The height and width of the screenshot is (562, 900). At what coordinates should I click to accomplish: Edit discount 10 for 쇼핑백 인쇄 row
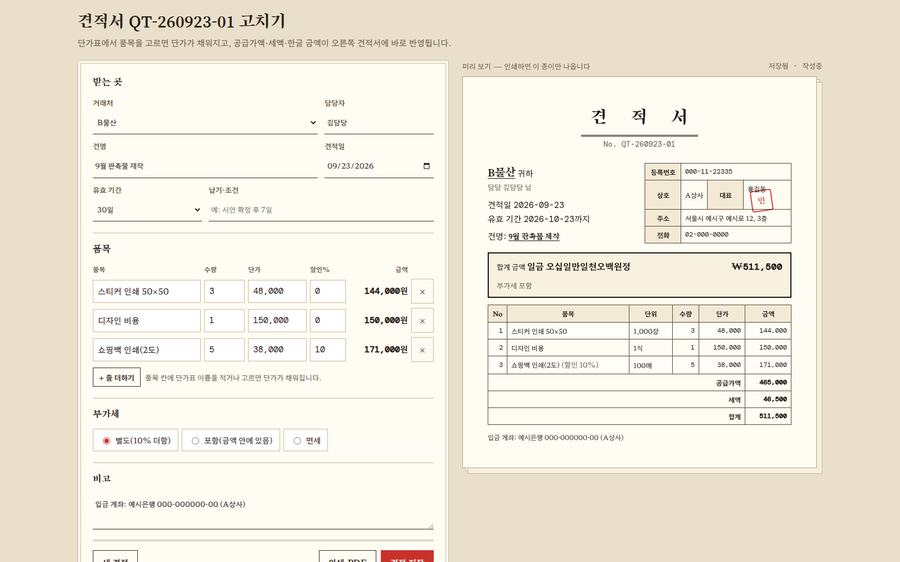click(328, 350)
